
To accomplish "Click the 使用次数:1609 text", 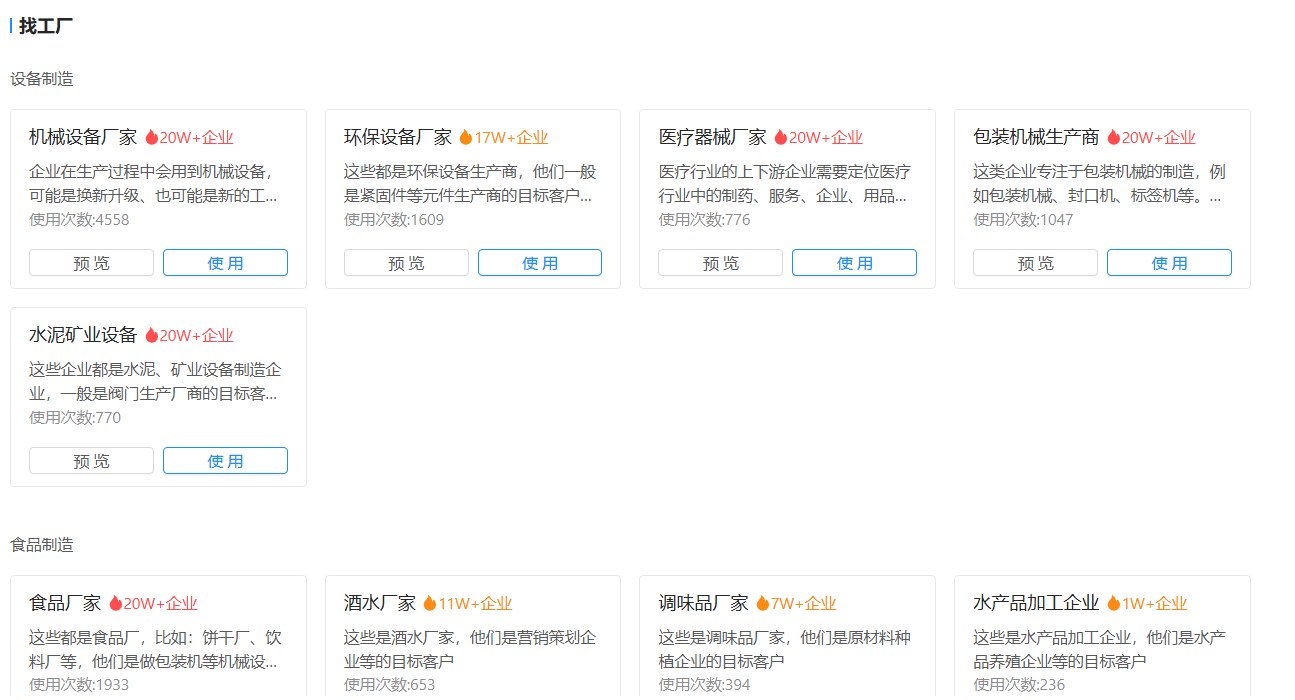I will pos(394,219).
